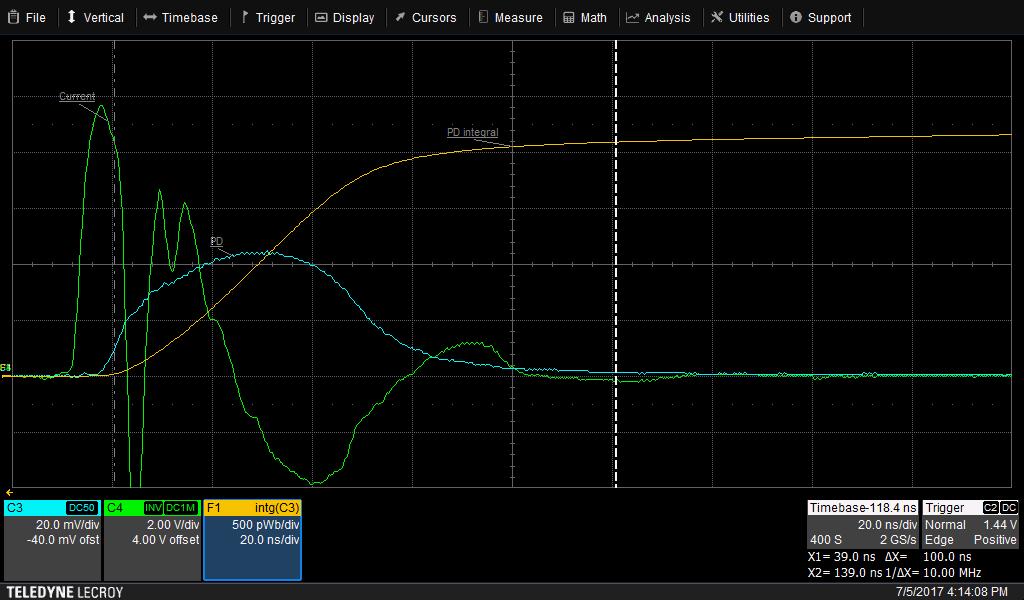The image size is (1024, 600).
Task: Click the DC50 coupling badge on C3
Action: coord(82,508)
